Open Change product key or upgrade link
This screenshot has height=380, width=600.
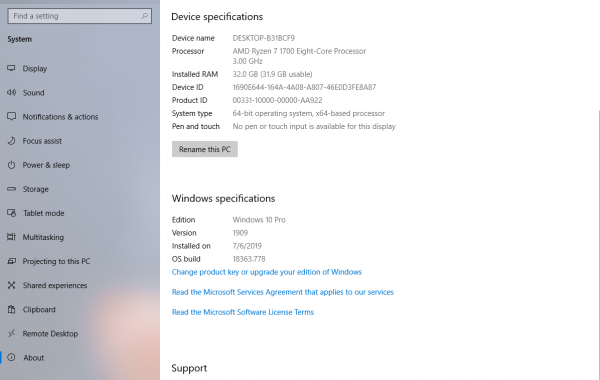click(267, 272)
